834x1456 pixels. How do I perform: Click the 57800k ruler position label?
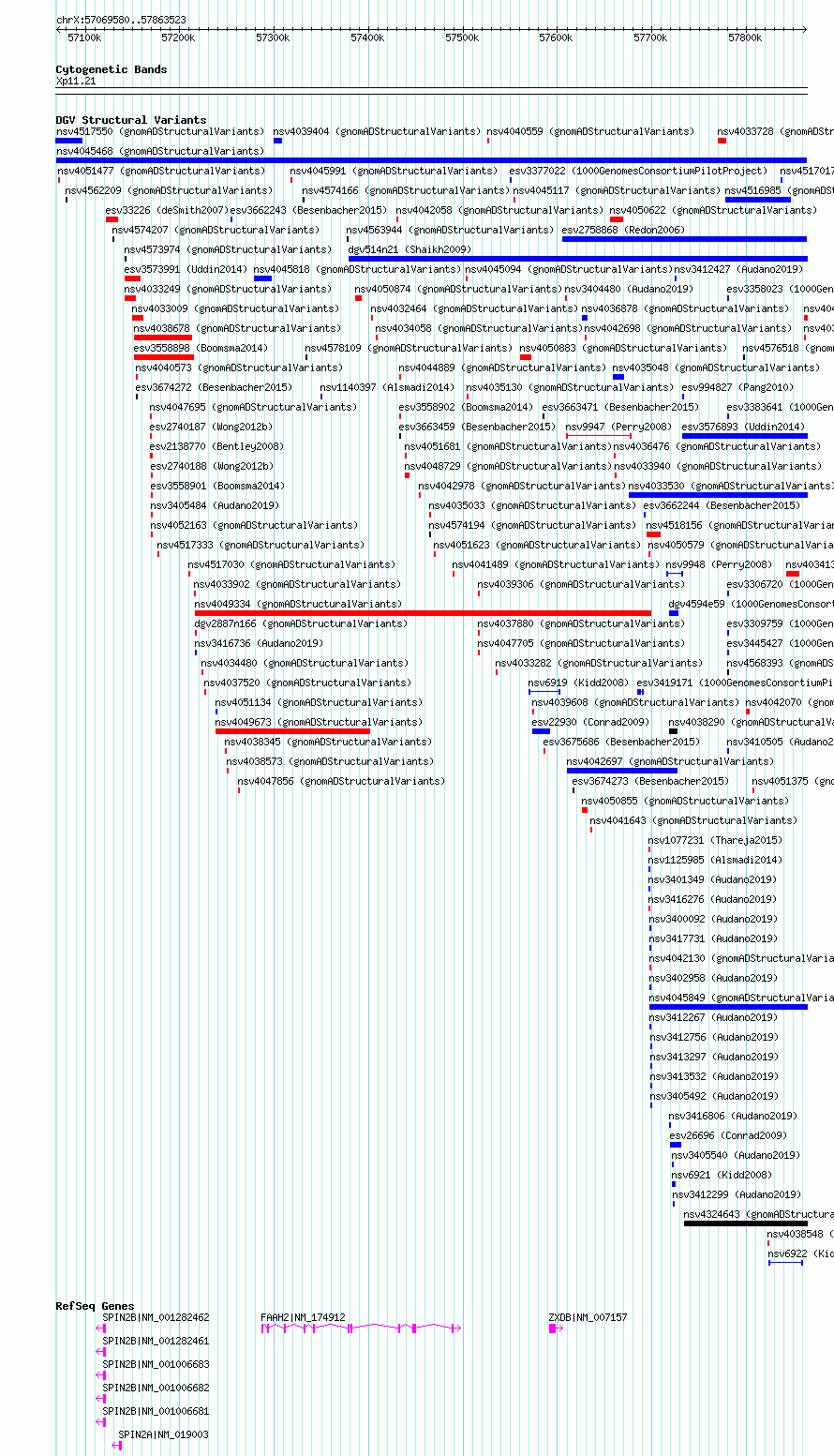coord(745,38)
